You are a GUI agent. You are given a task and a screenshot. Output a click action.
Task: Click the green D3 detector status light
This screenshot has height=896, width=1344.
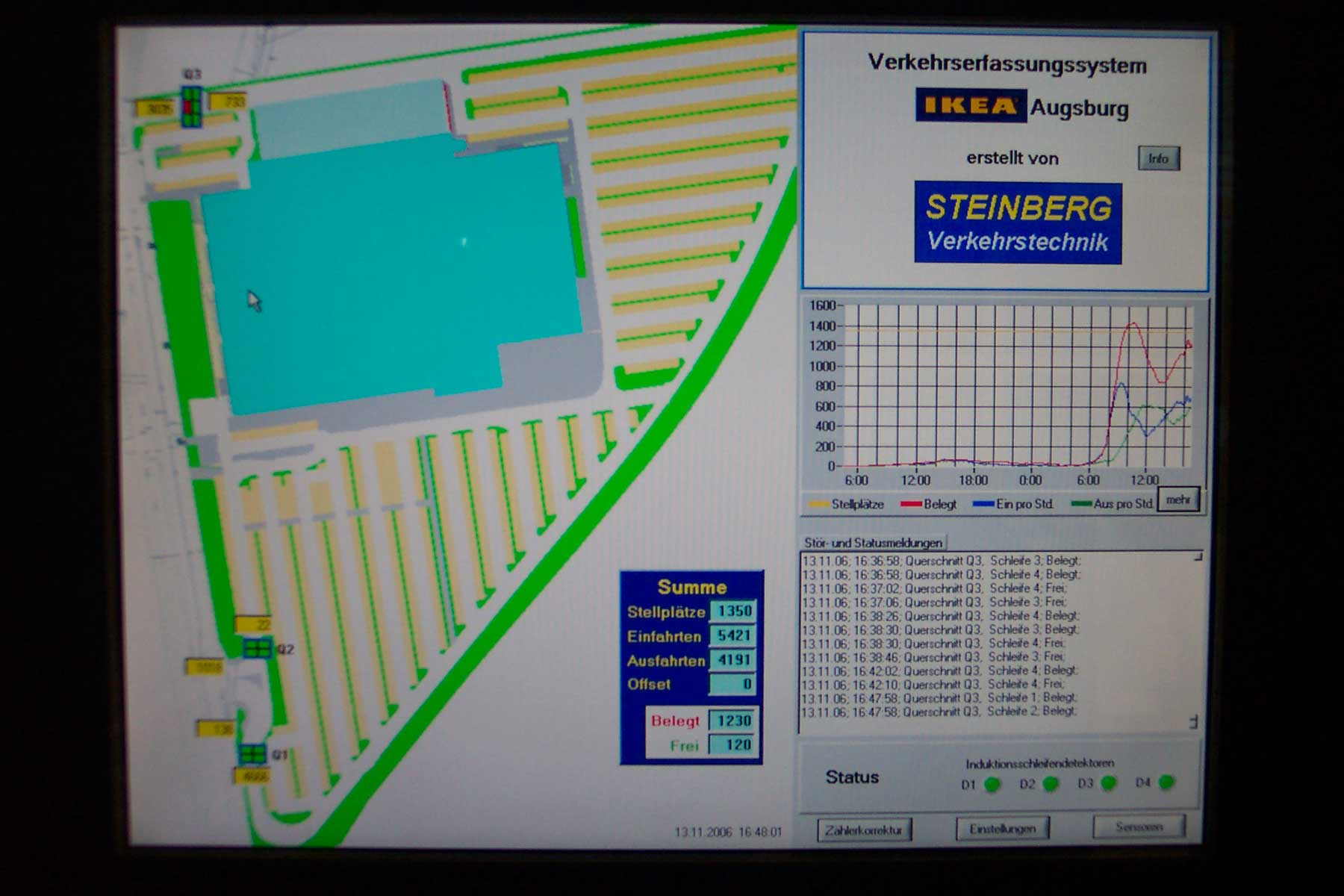(x=1109, y=783)
